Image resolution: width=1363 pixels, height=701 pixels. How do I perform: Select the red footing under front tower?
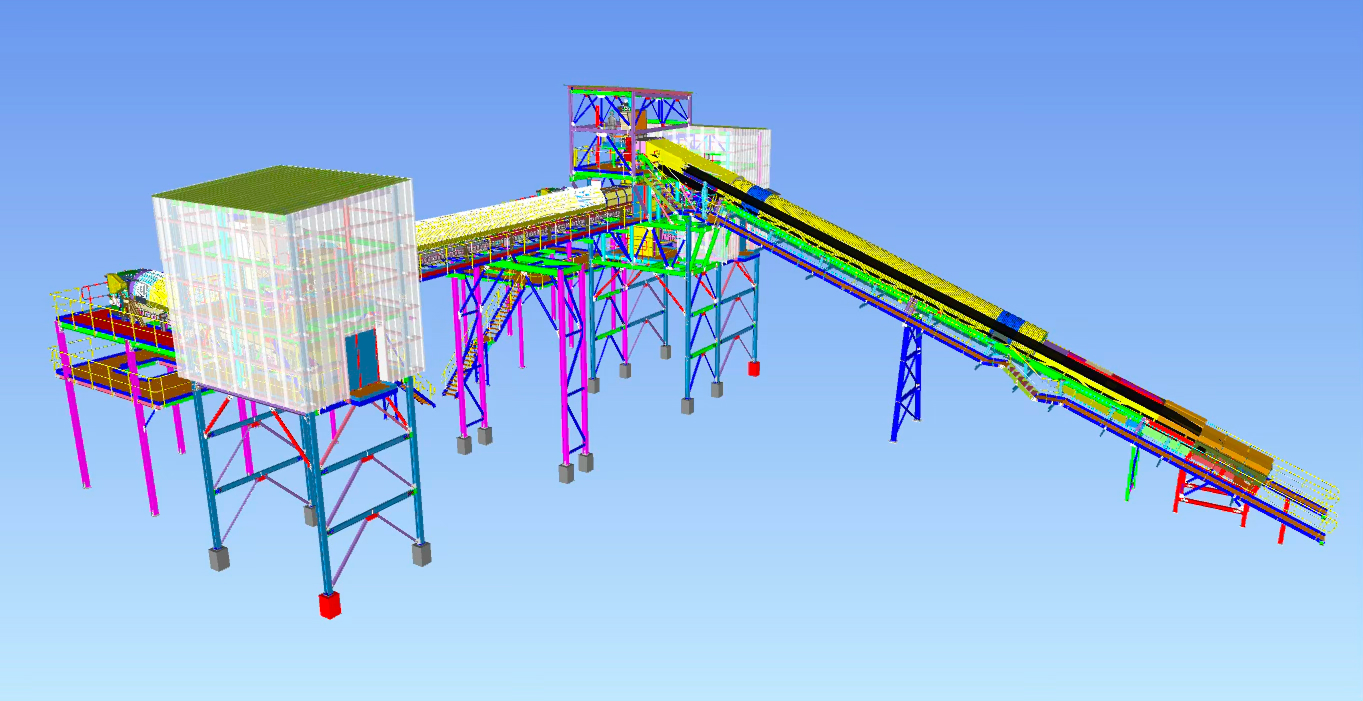tap(328, 605)
